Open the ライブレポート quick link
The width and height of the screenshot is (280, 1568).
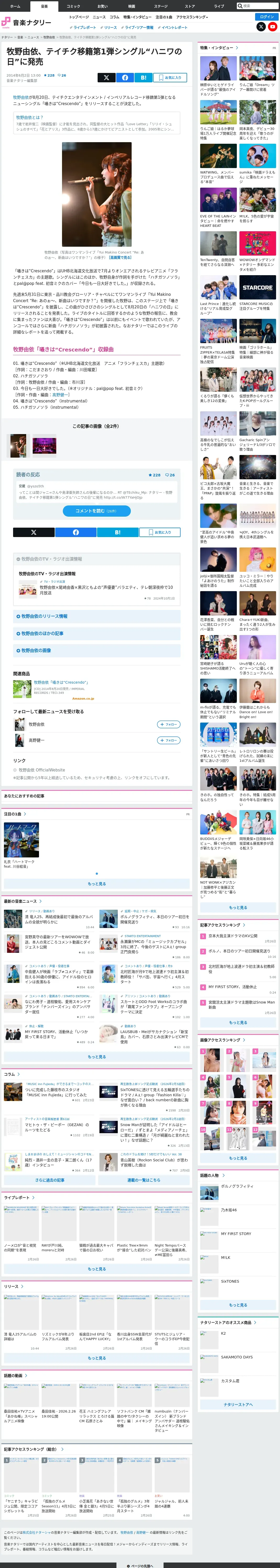coord(83,27)
